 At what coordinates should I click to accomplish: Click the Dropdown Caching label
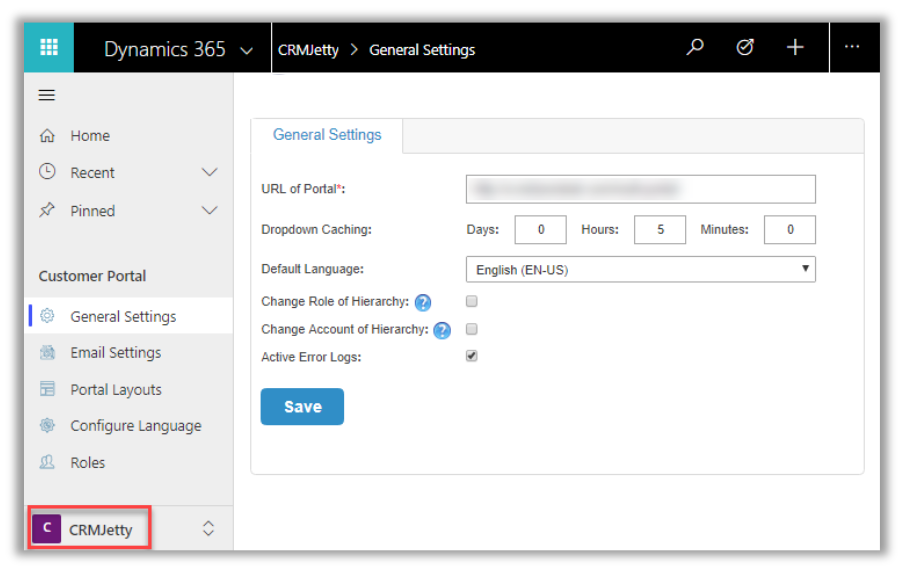point(316,229)
